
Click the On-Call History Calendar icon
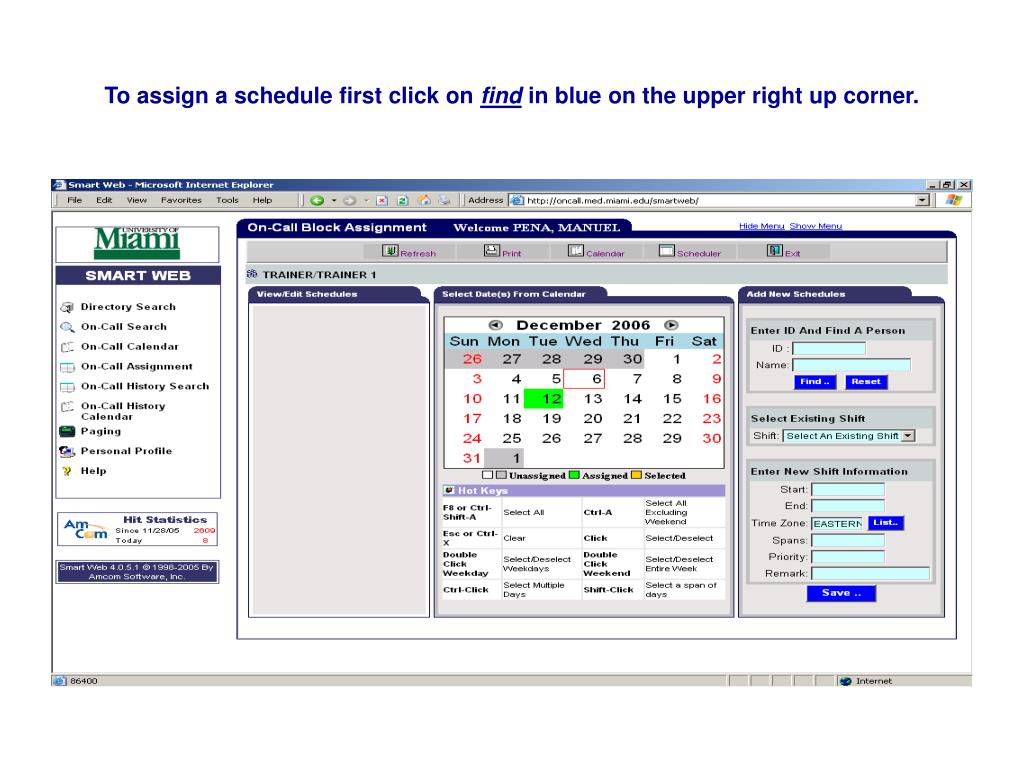click(x=67, y=406)
